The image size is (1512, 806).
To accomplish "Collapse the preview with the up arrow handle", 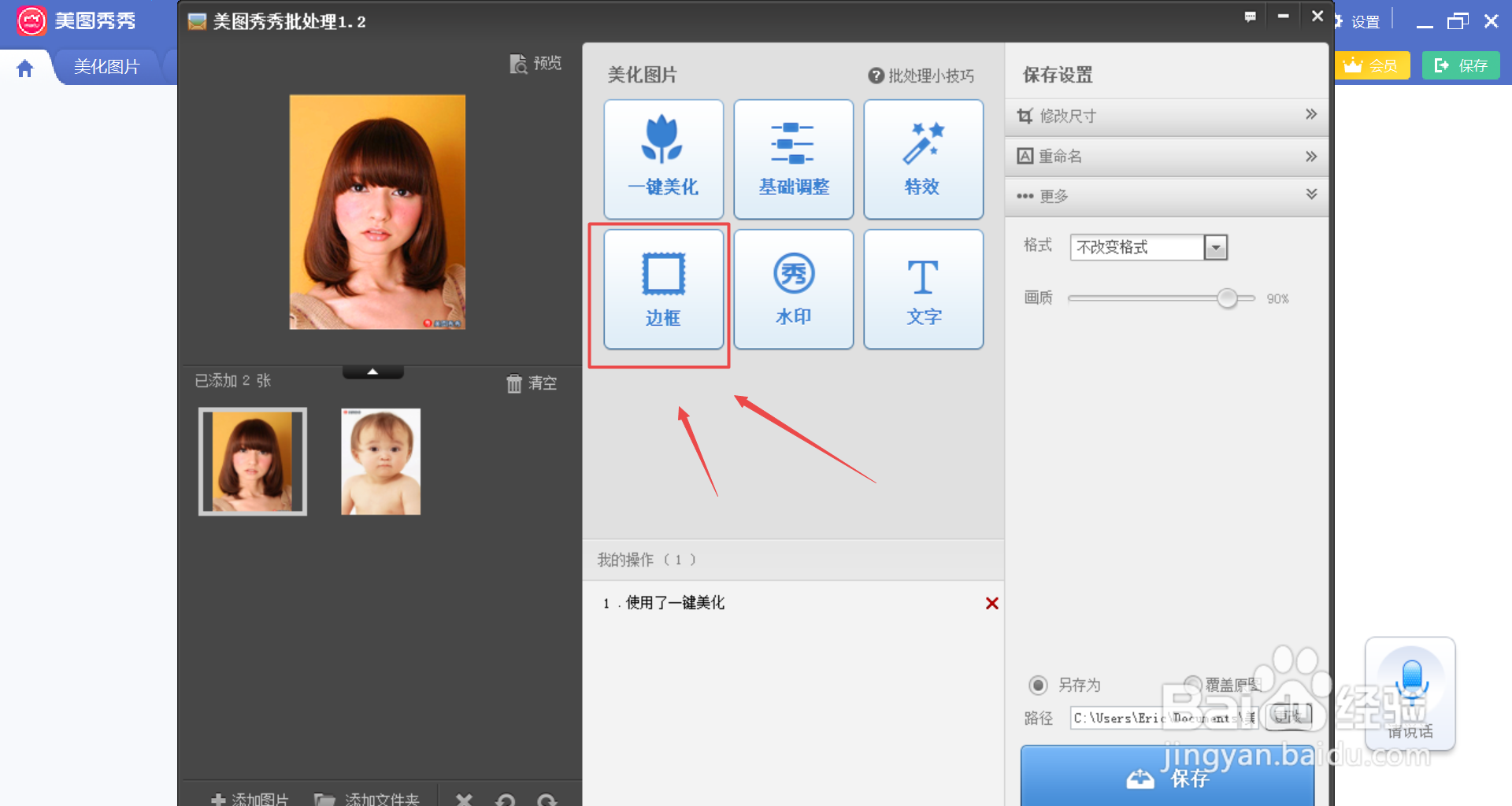I will click(373, 372).
